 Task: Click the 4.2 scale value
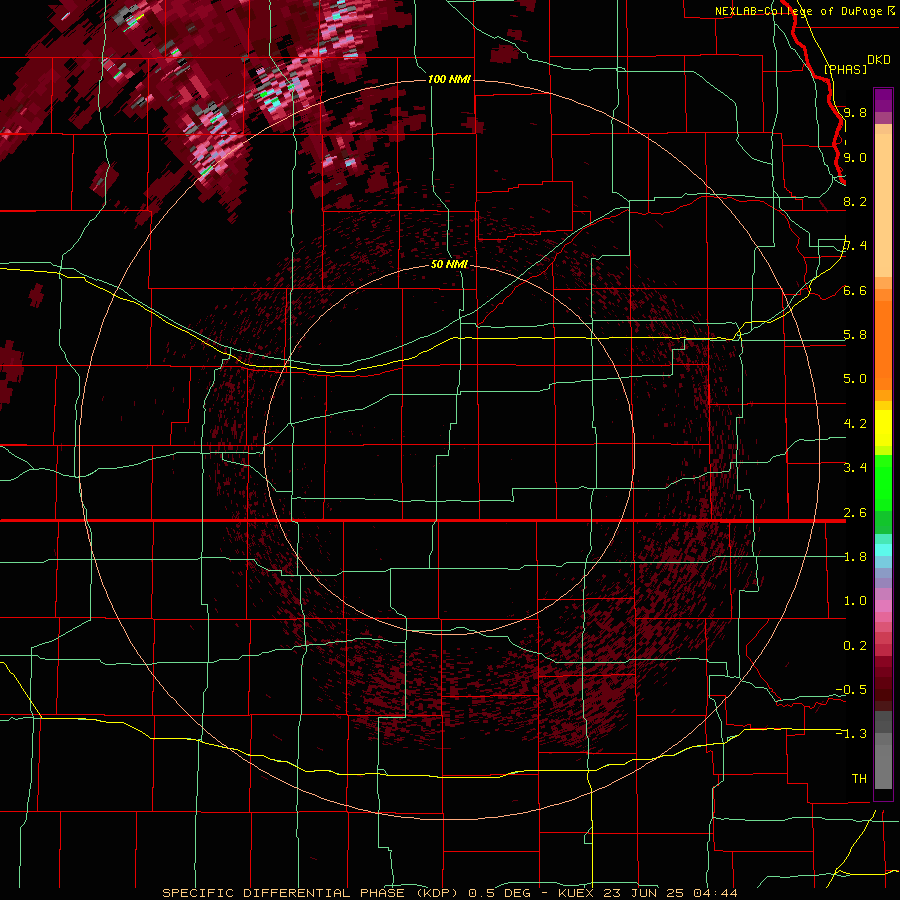(x=855, y=424)
